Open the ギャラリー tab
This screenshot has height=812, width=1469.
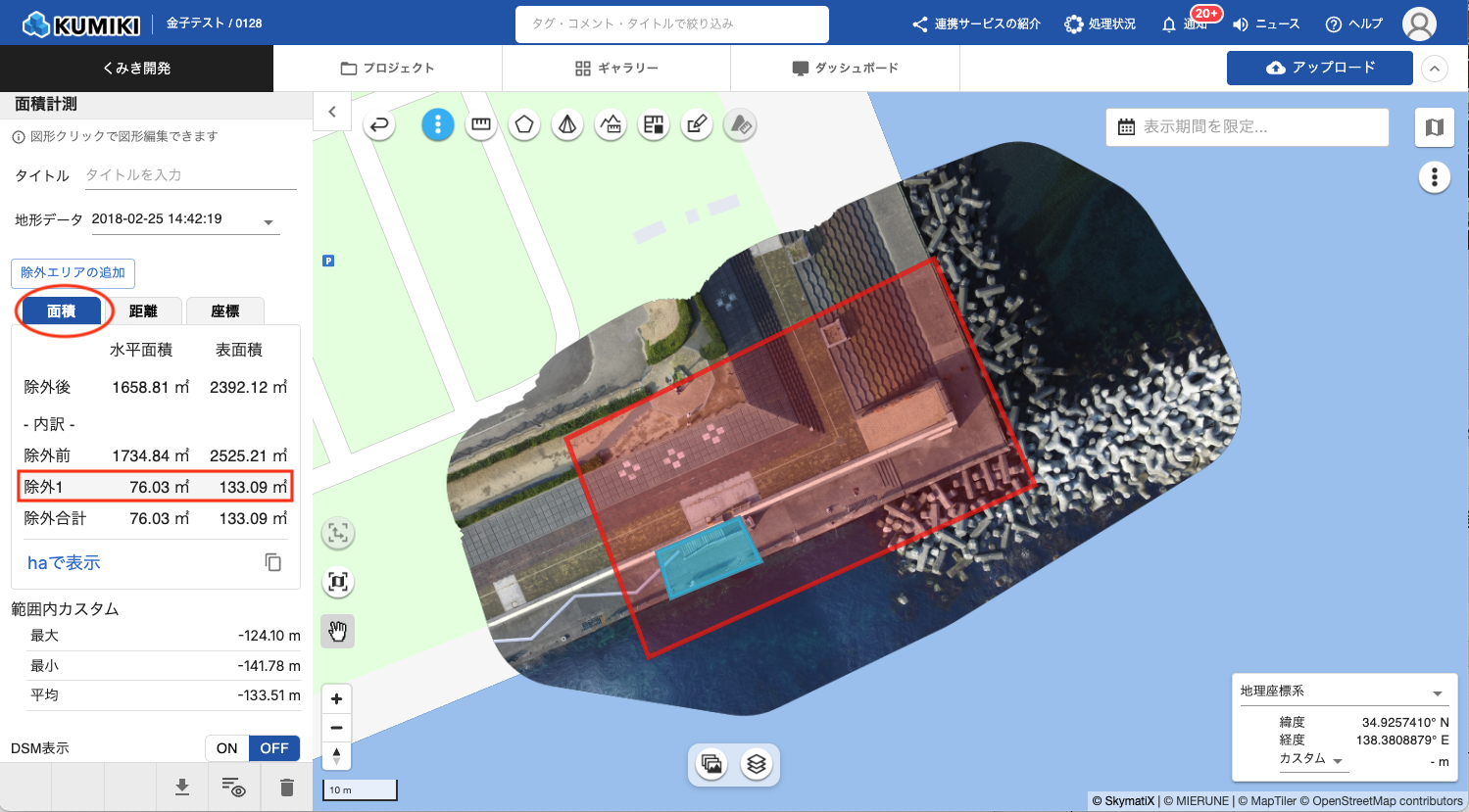[x=616, y=69]
